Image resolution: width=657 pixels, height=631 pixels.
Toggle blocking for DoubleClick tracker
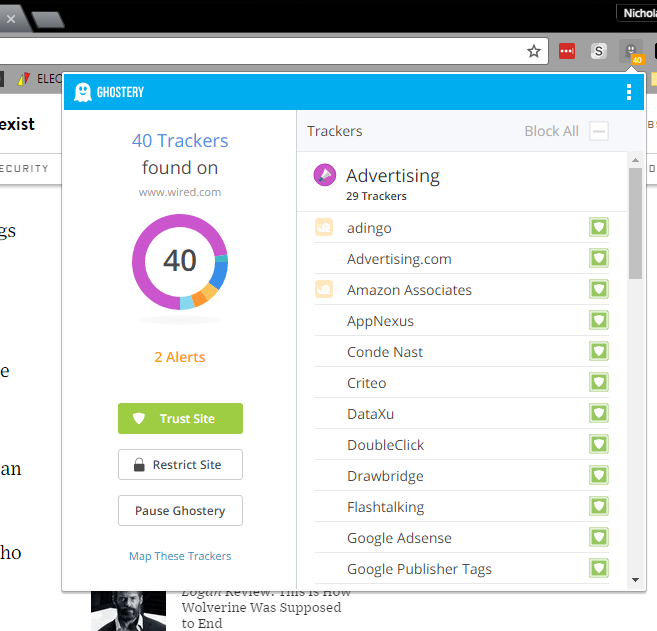click(x=599, y=445)
